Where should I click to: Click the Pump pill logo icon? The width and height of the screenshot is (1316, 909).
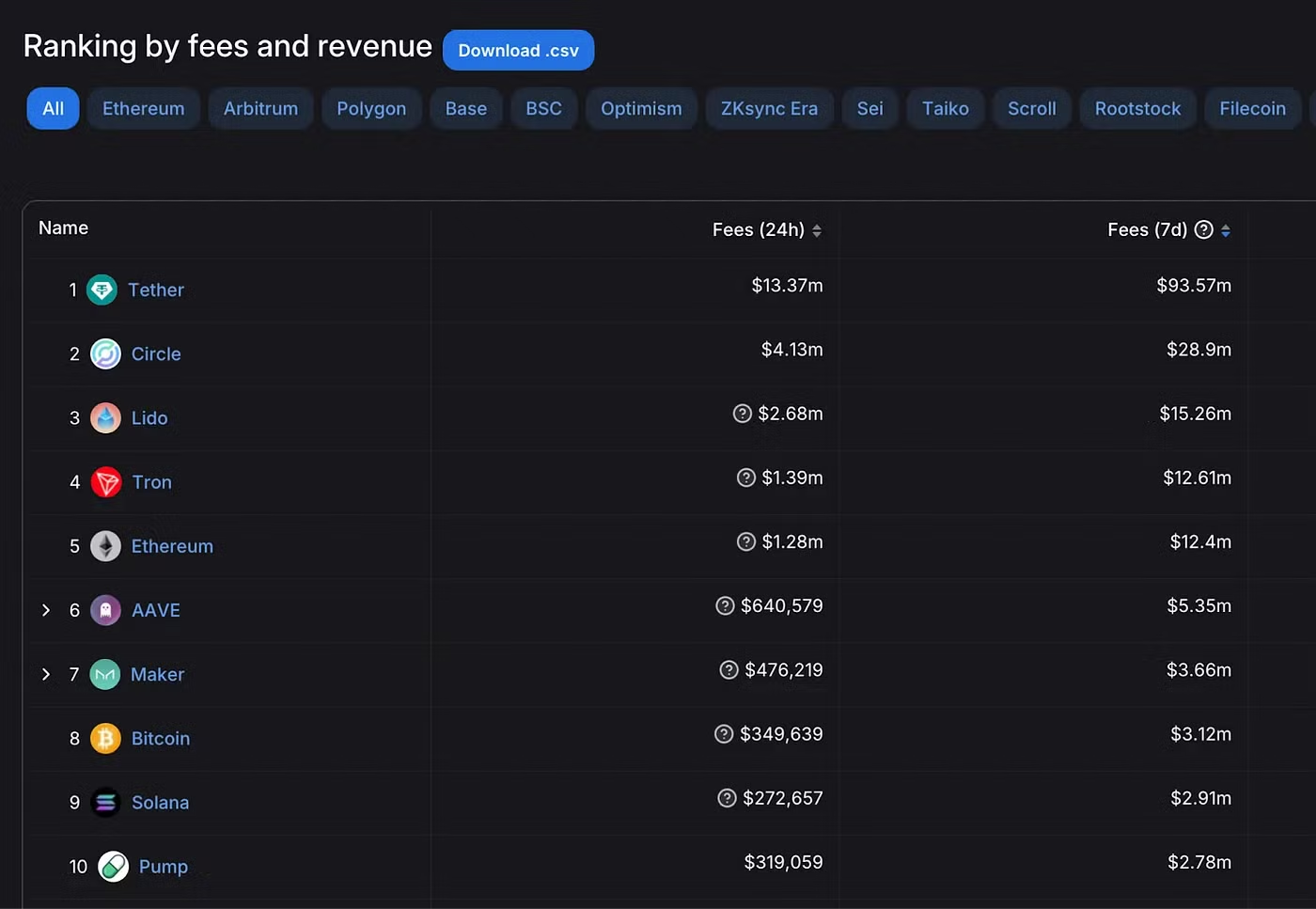click(114, 866)
